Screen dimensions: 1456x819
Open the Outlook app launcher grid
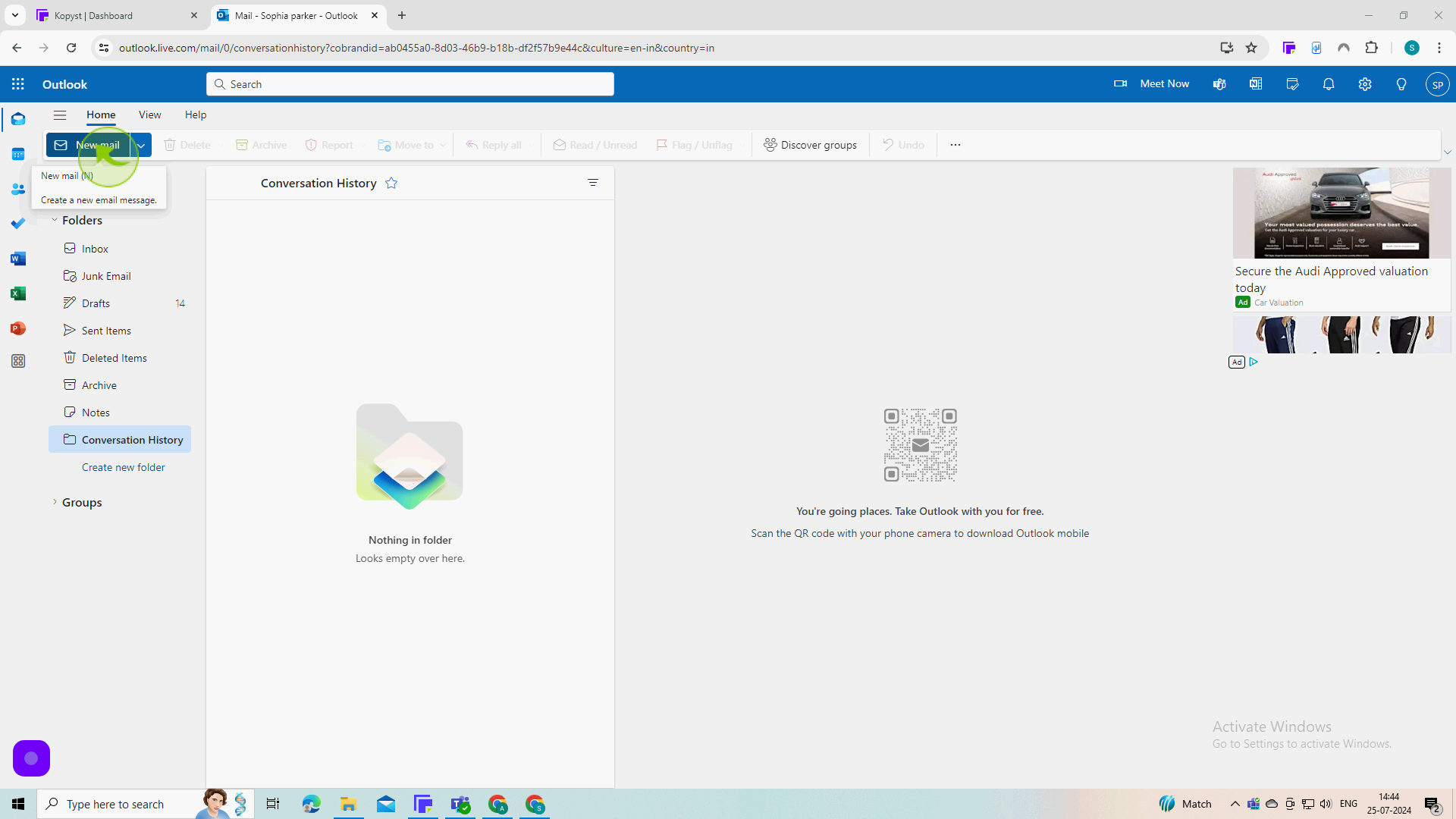18,84
